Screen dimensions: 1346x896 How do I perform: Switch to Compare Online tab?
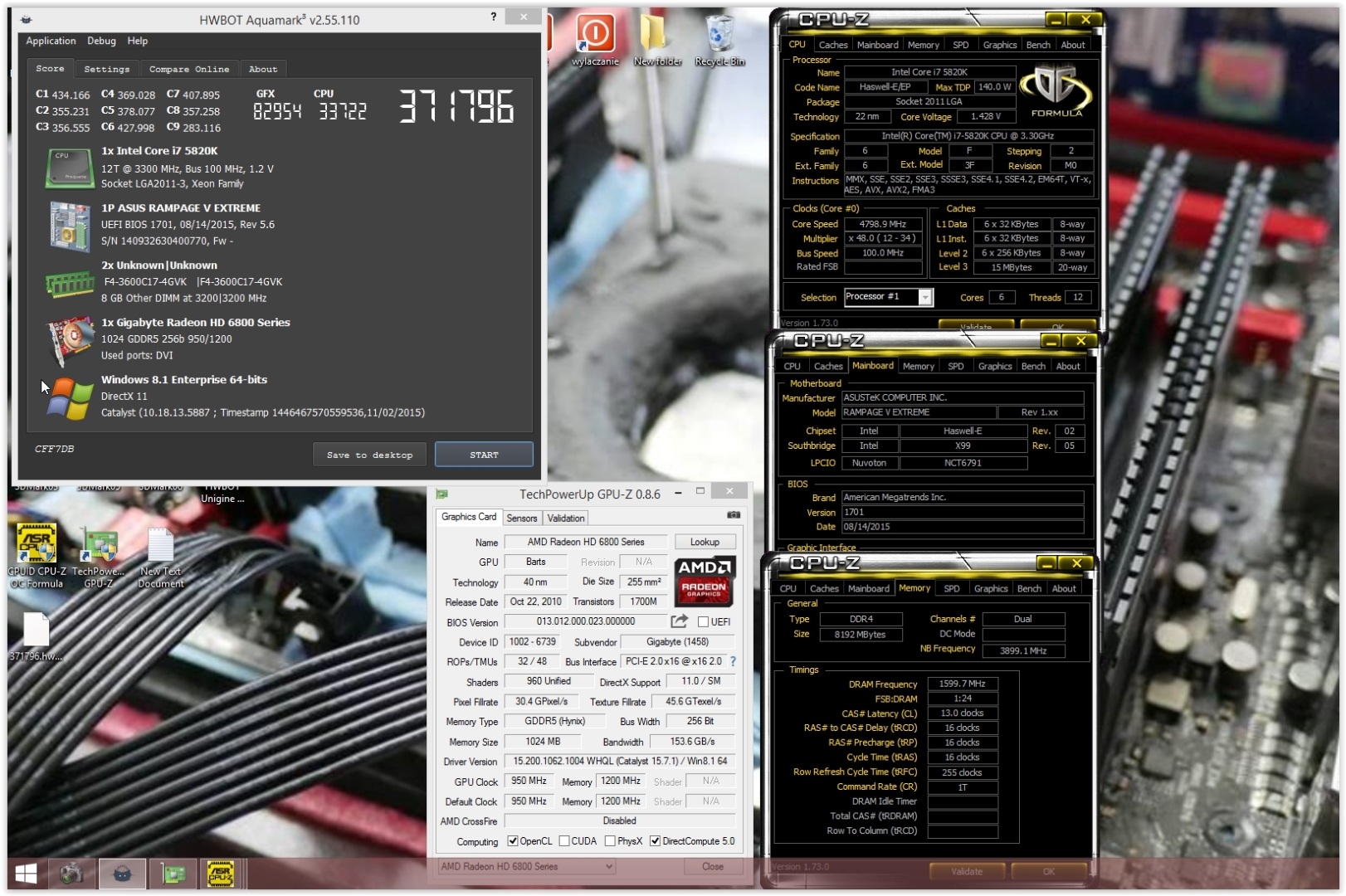189,69
